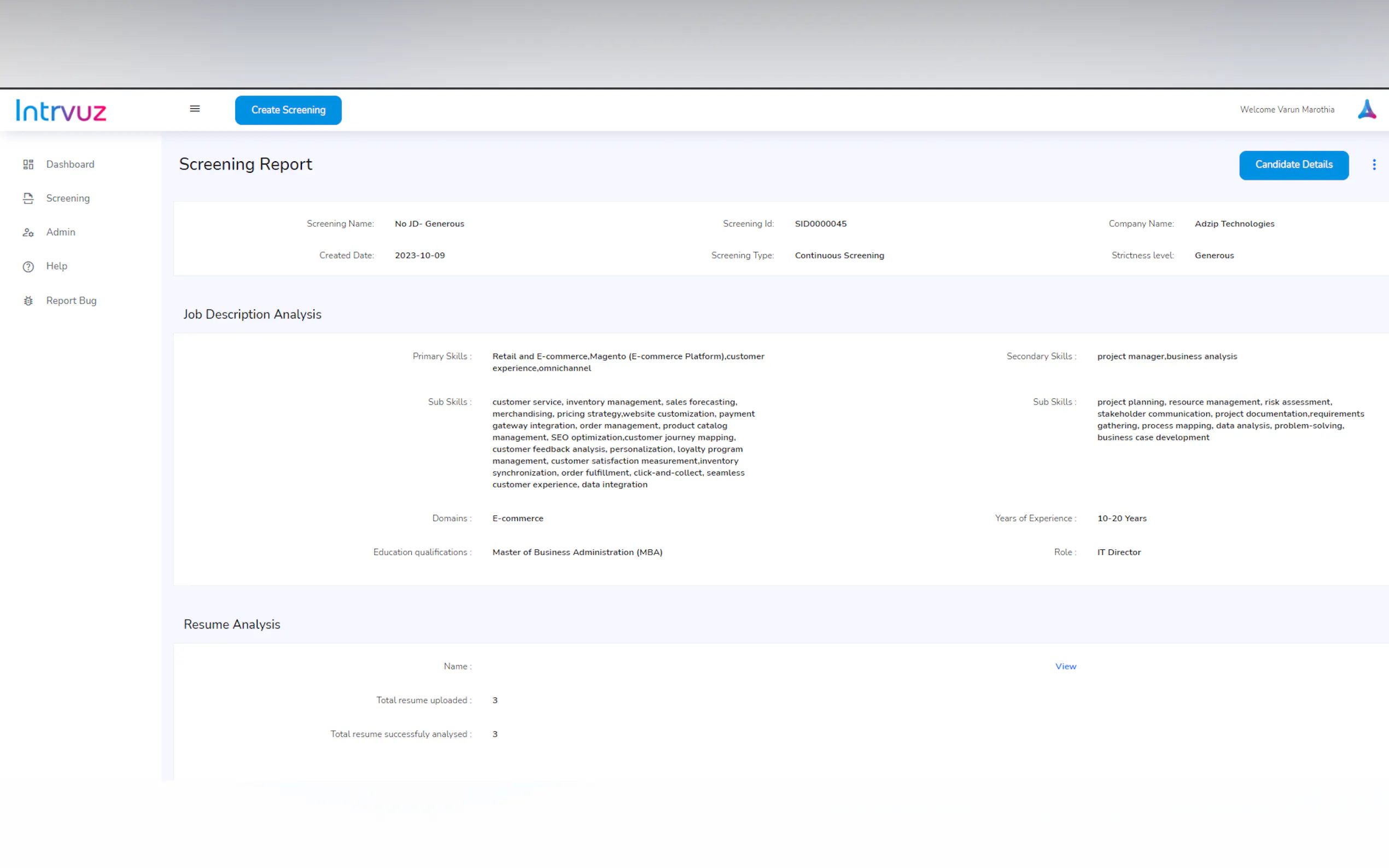Click the Intrvuz logo
1389x868 pixels.
pos(61,110)
